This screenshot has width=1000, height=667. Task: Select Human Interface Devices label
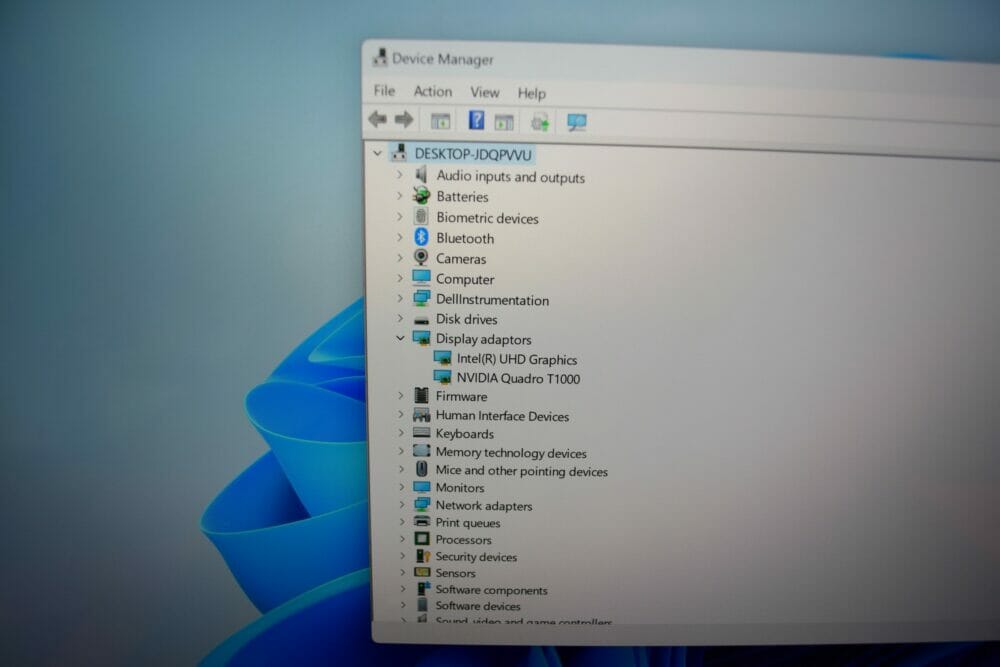click(x=502, y=416)
